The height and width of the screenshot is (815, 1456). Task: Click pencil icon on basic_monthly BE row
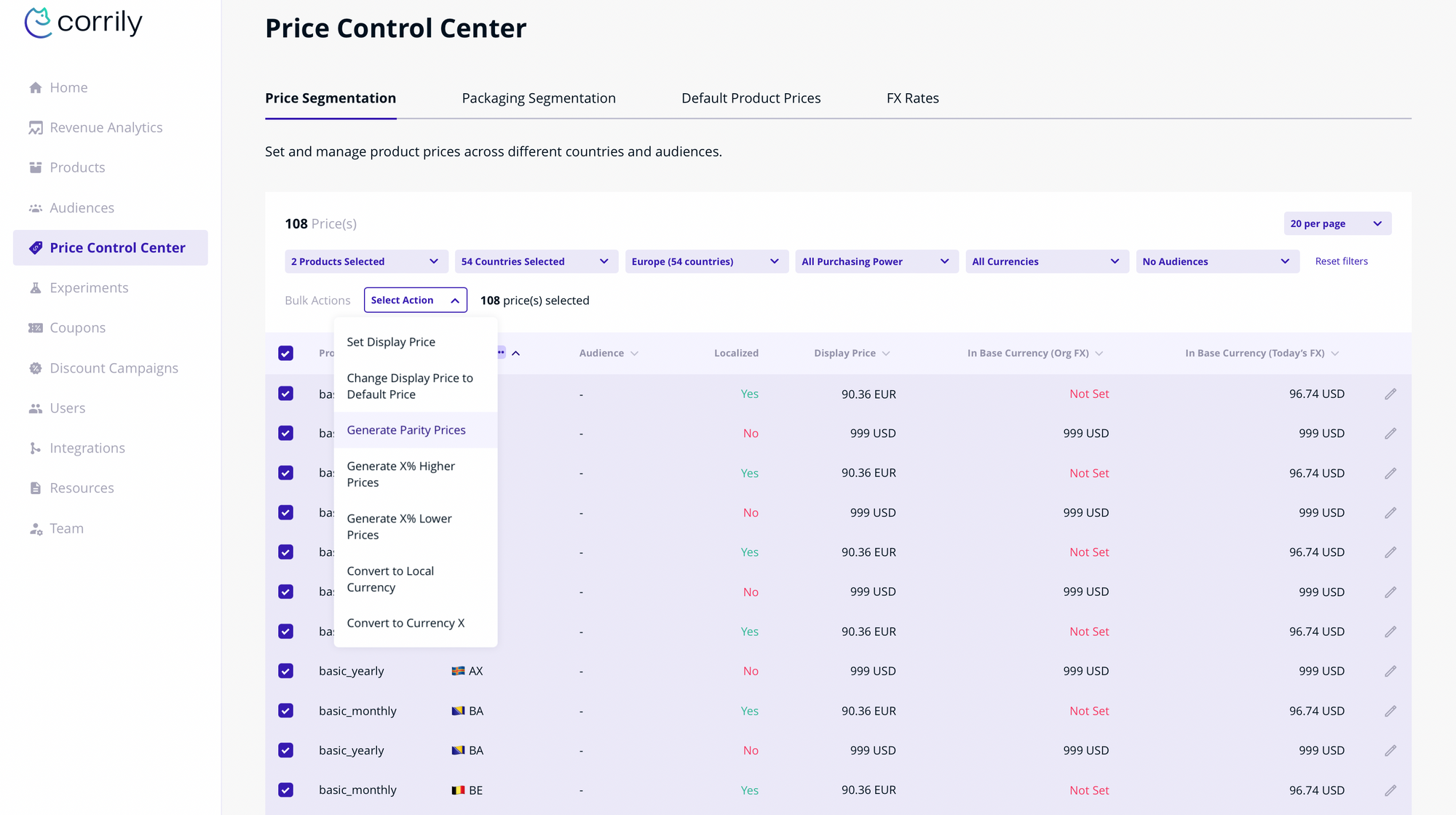1390,790
